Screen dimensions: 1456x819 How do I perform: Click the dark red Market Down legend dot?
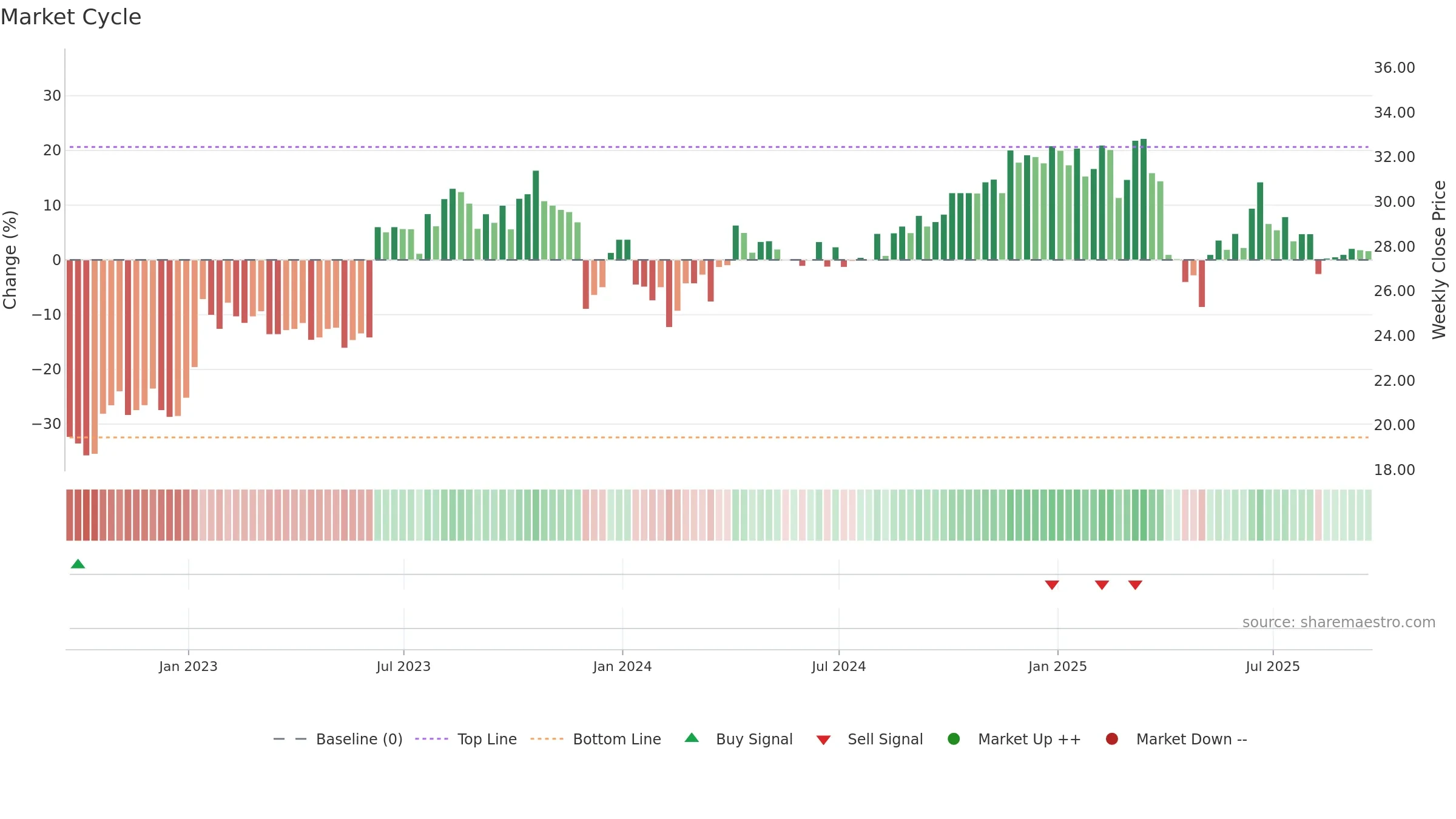(1112, 739)
